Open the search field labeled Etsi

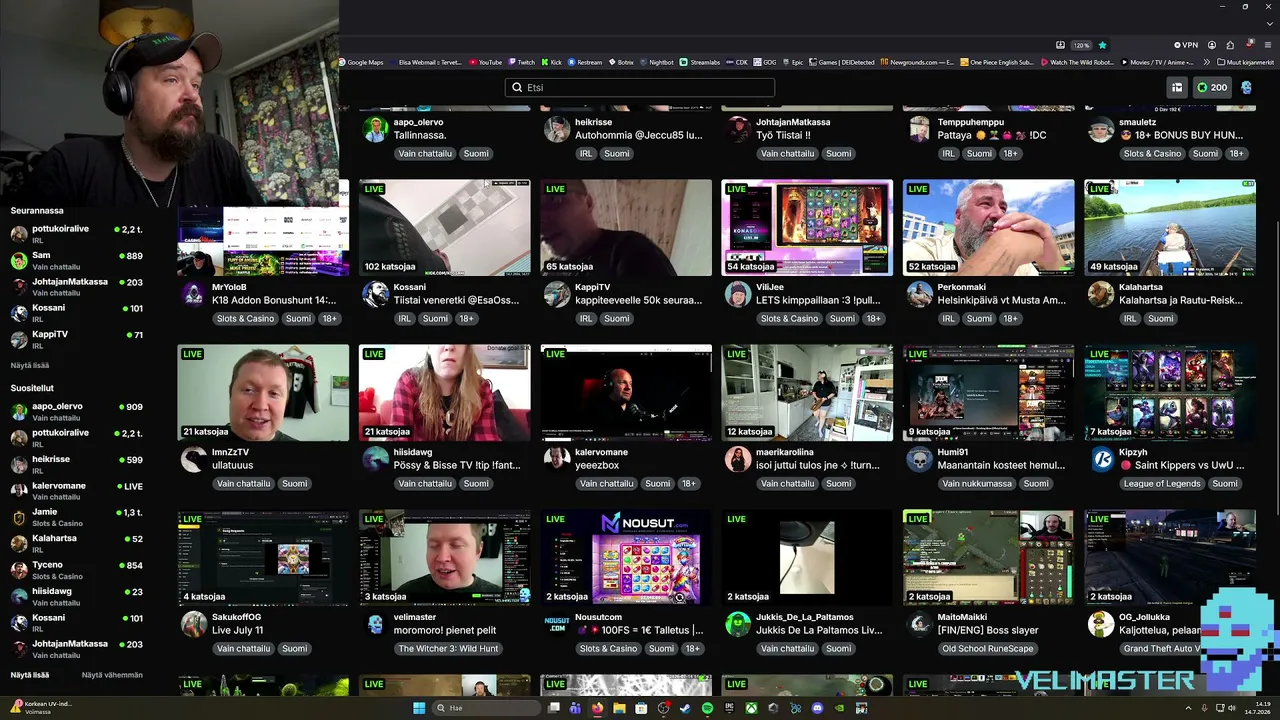click(640, 88)
